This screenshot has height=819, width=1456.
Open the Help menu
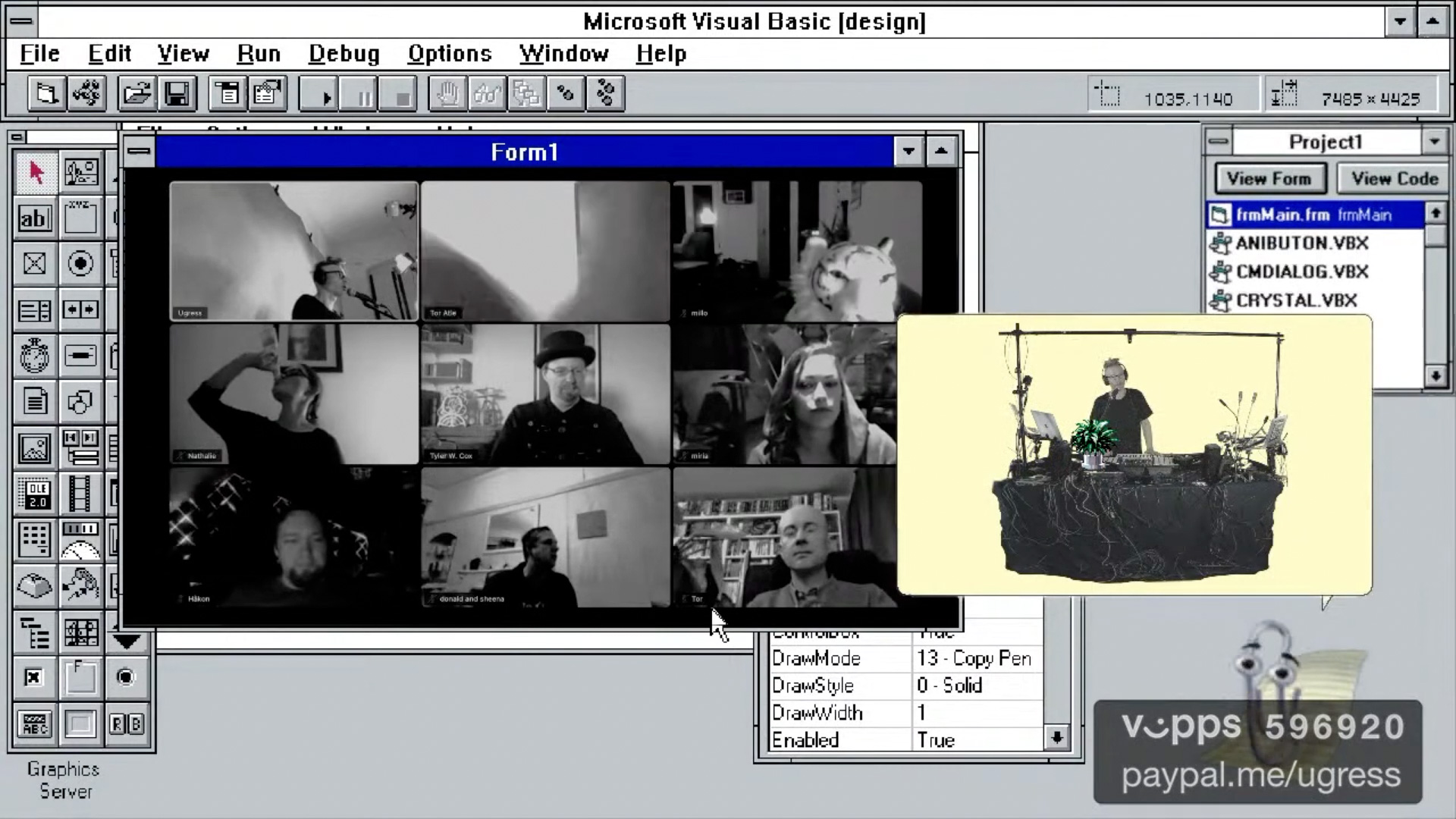tap(661, 54)
